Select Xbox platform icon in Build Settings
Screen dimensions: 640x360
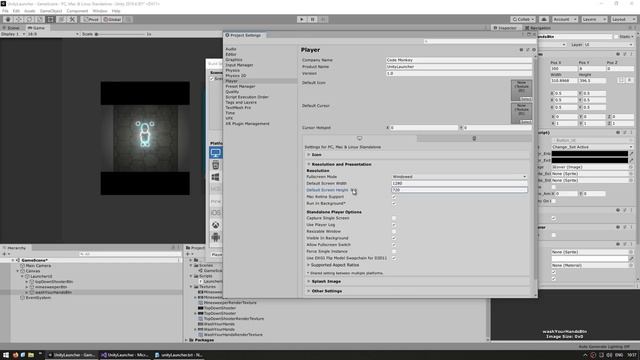[x=216, y=225]
